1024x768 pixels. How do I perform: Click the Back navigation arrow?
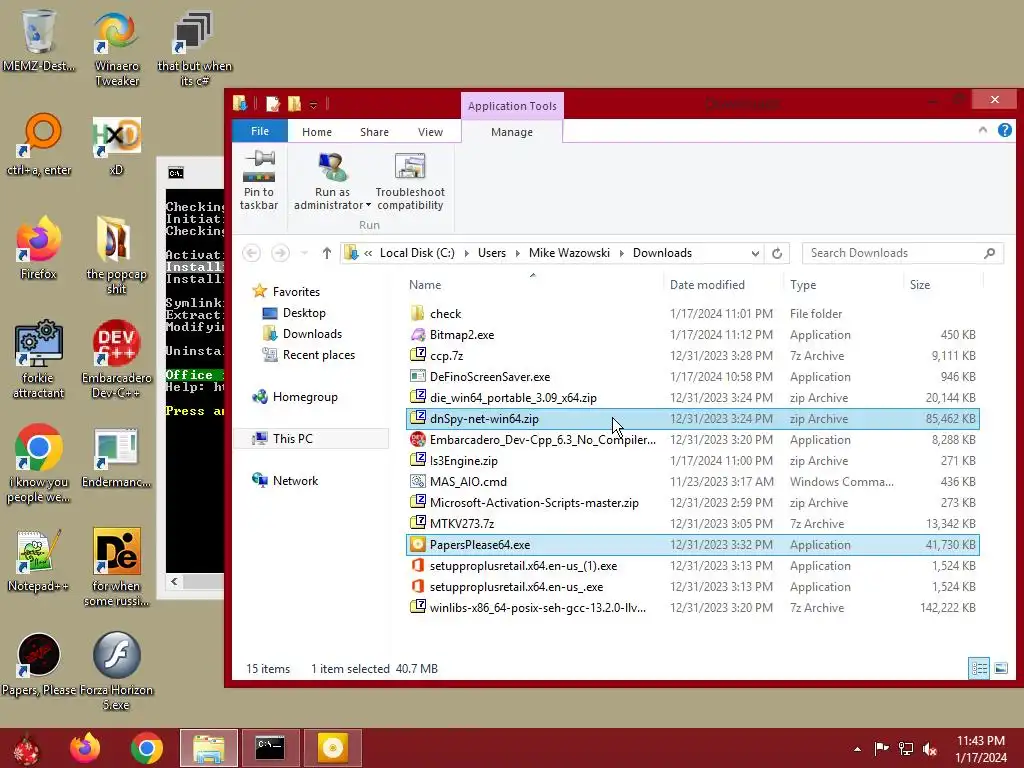[x=251, y=253]
